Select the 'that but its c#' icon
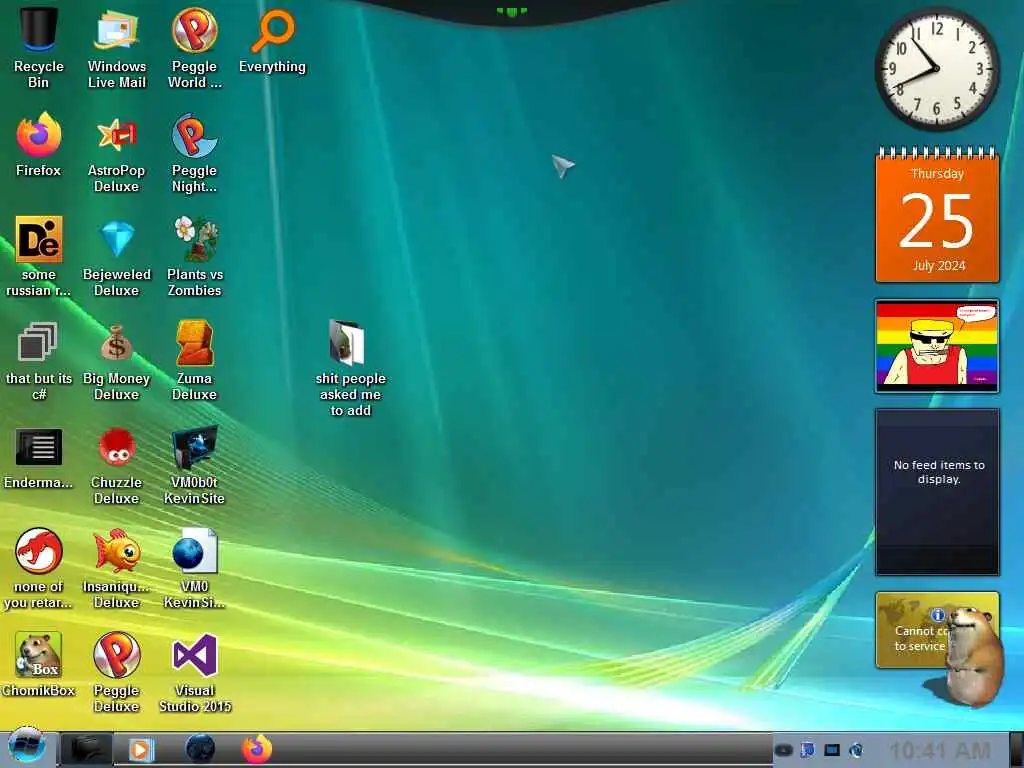The width and height of the screenshot is (1024, 768). pos(39,359)
